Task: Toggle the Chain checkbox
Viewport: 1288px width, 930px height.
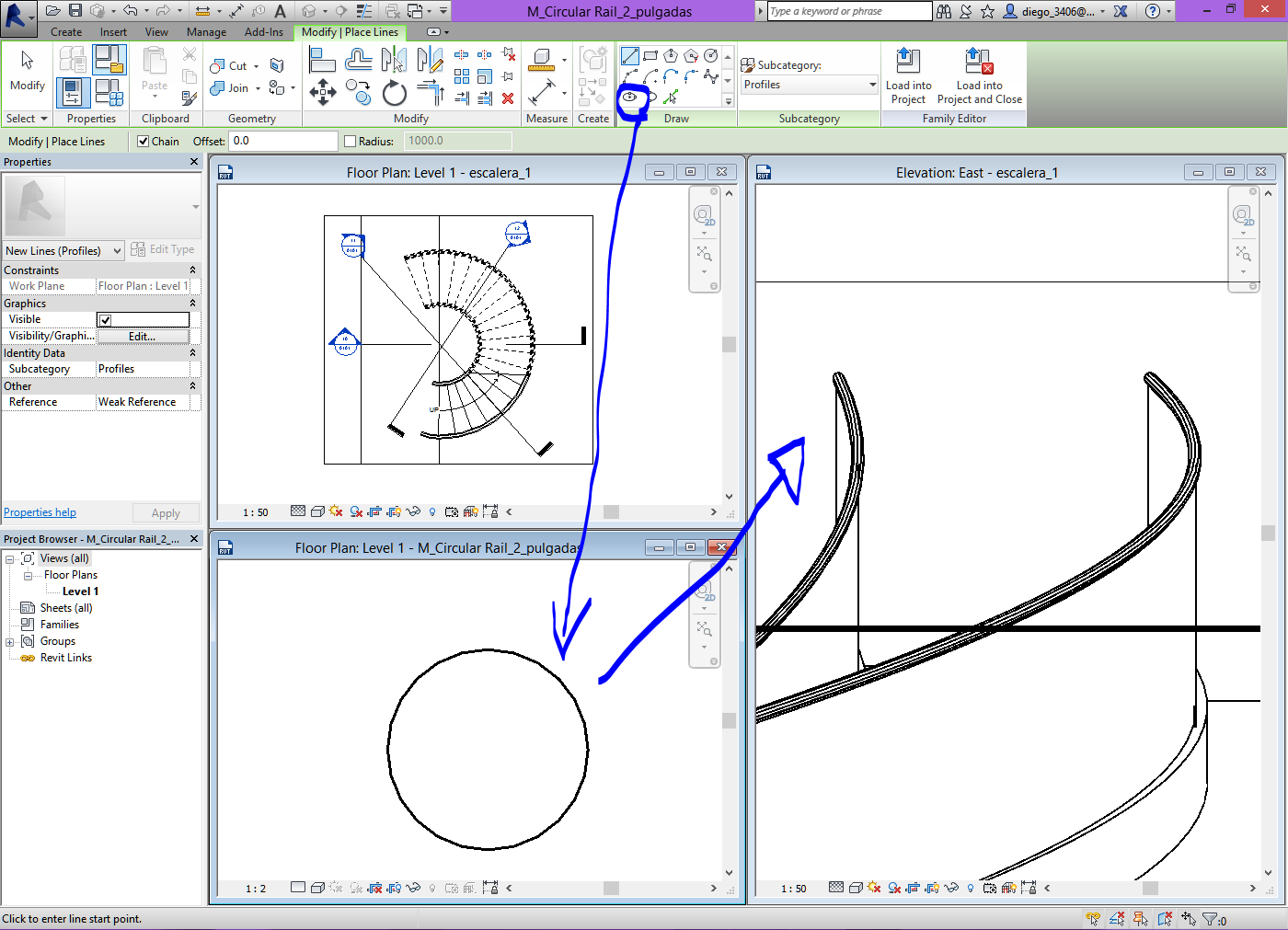Action: [144, 141]
